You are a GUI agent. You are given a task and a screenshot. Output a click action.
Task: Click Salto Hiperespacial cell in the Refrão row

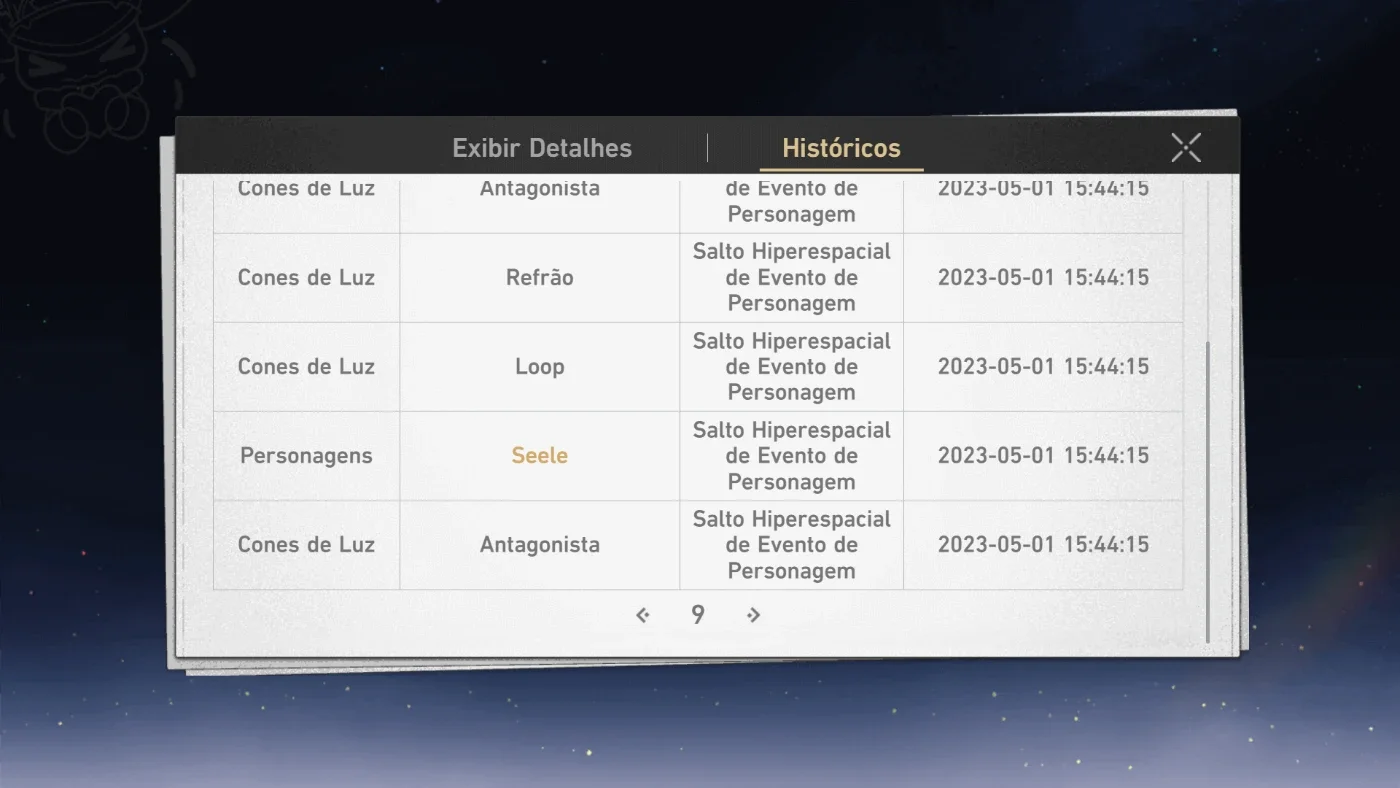pos(792,277)
